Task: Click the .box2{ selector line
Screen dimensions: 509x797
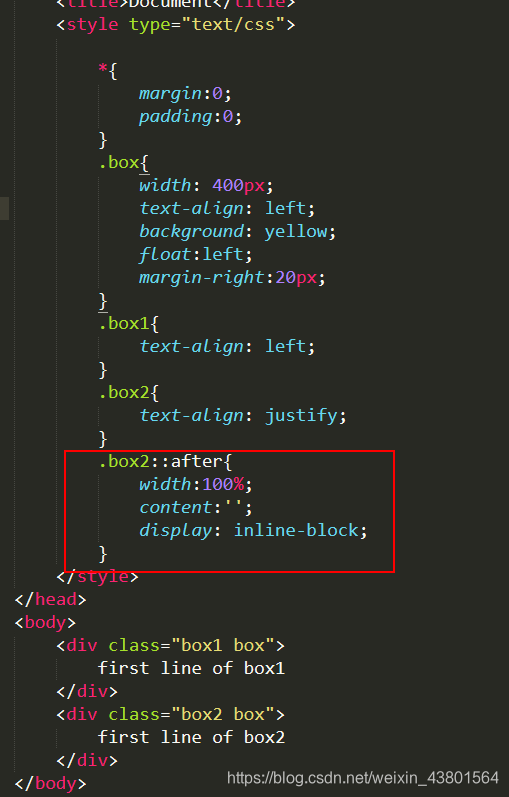Action: click(x=129, y=393)
